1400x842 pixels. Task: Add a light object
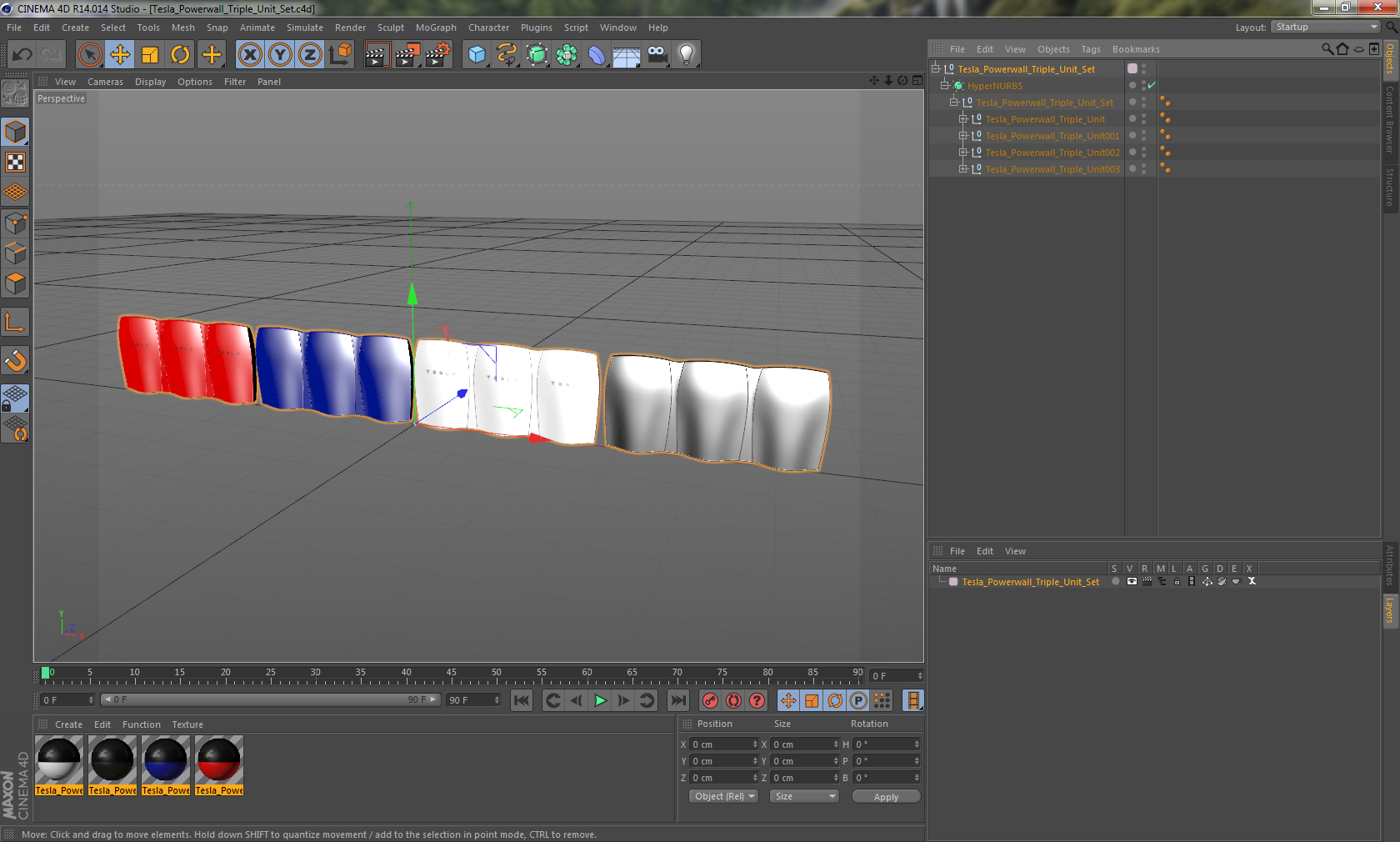tap(687, 55)
